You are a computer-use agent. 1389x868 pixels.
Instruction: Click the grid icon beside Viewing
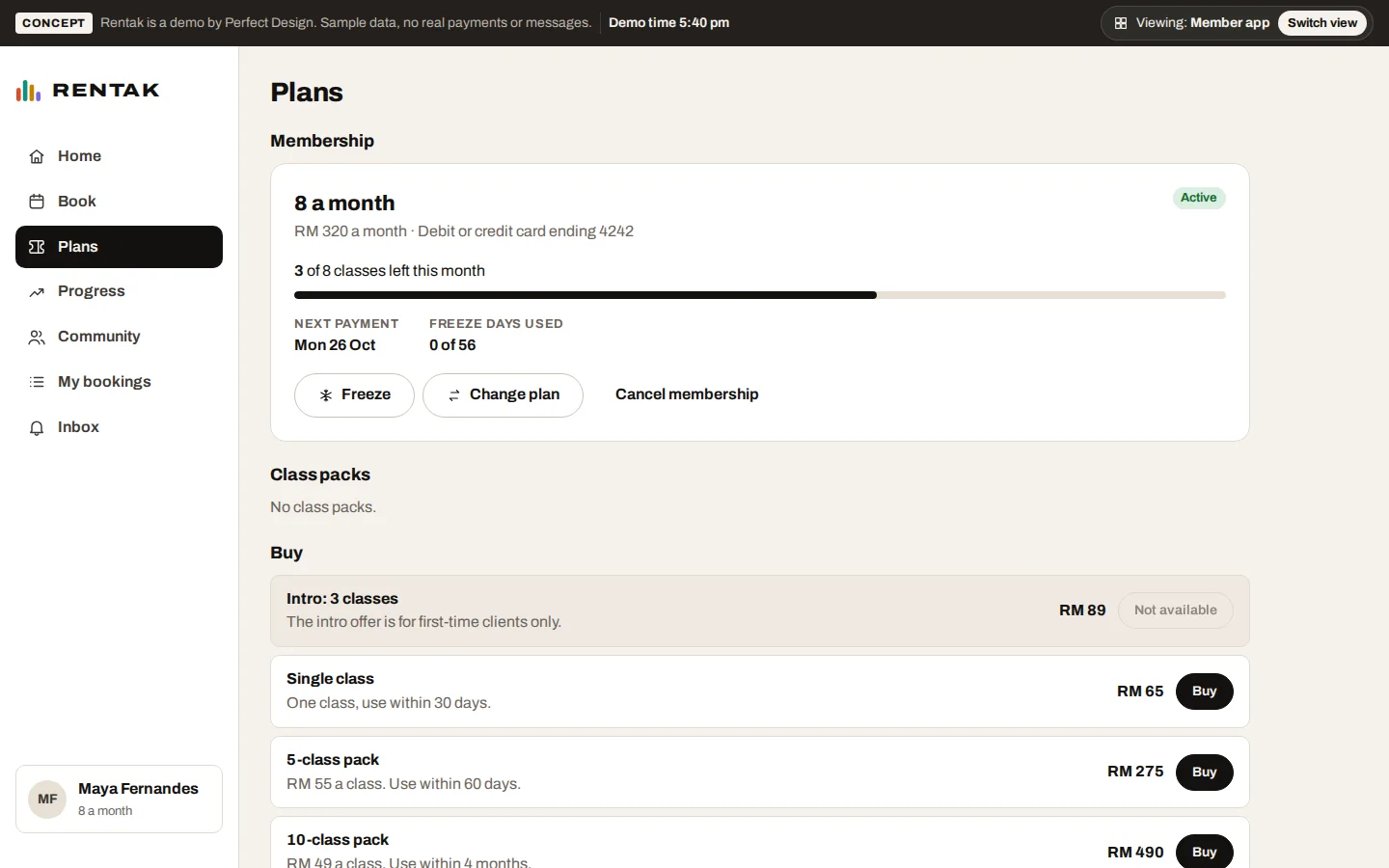click(1121, 23)
